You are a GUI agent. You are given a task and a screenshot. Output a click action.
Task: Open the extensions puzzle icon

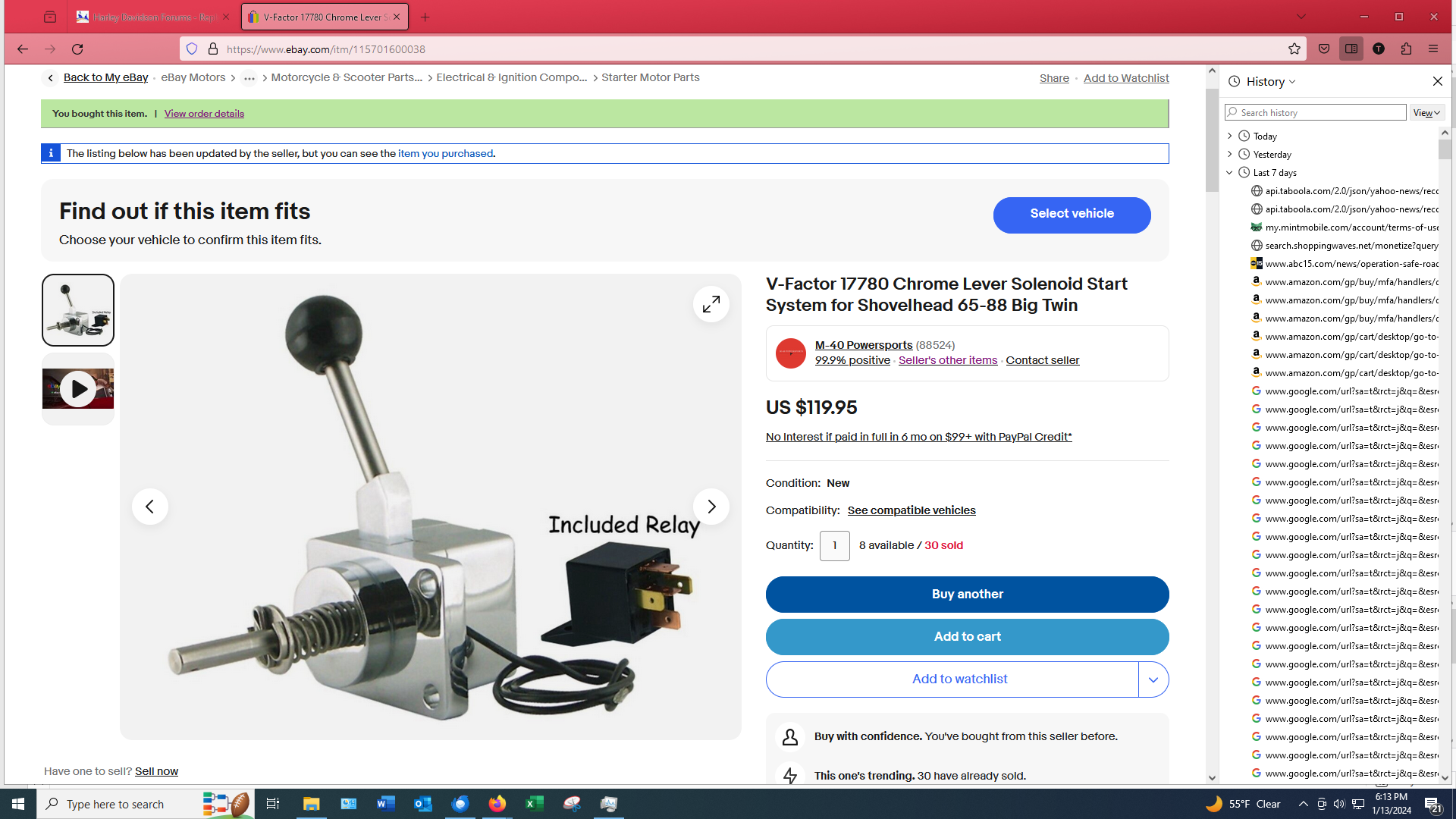coord(1406,49)
